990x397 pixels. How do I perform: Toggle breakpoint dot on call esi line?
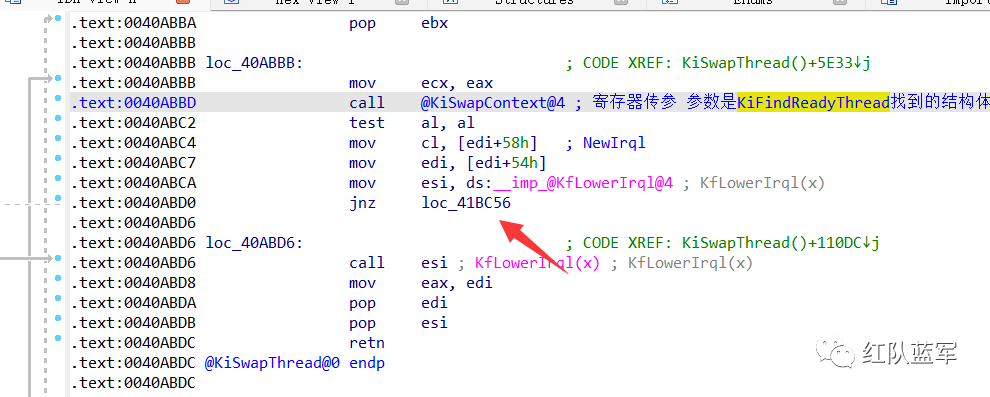58,258
